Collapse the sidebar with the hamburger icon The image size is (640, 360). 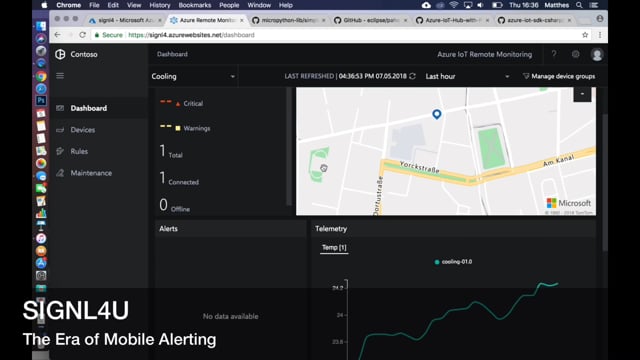[60, 76]
